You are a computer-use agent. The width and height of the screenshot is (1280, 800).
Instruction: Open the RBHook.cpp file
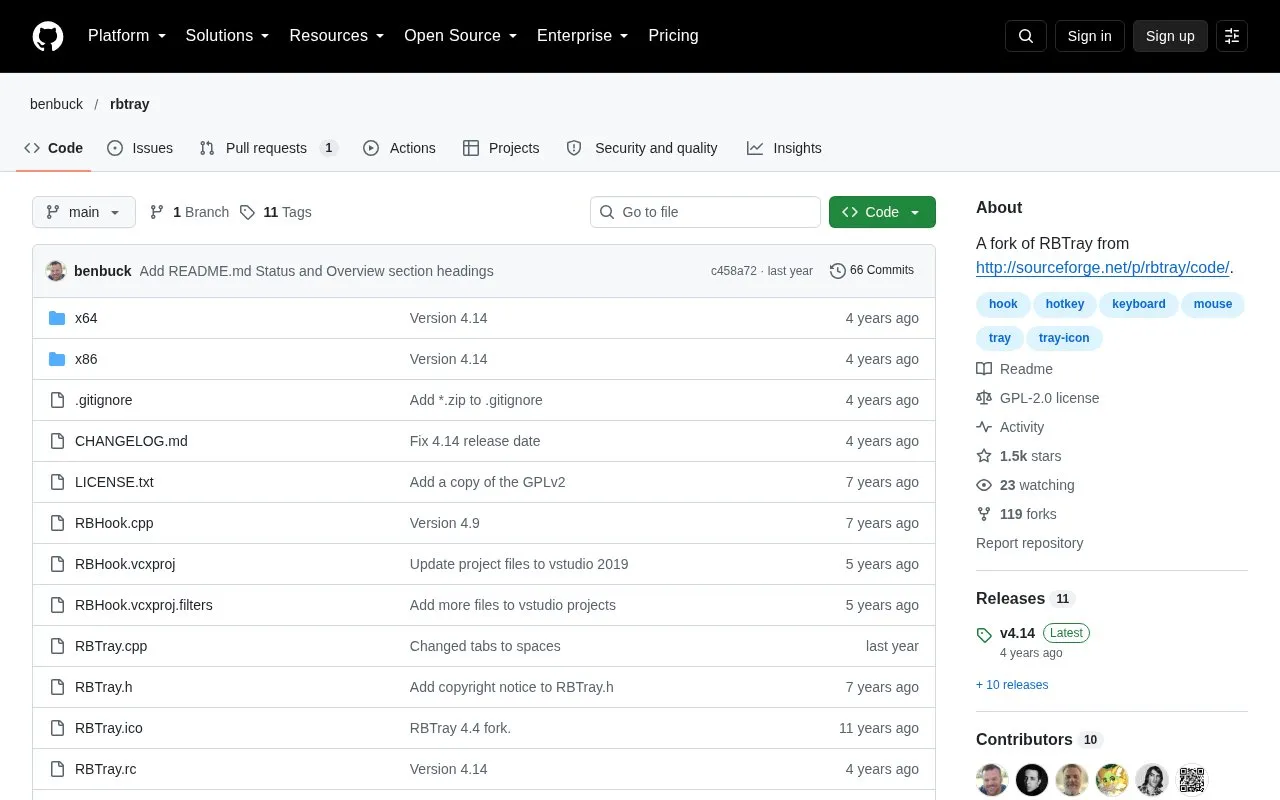[x=114, y=523]
